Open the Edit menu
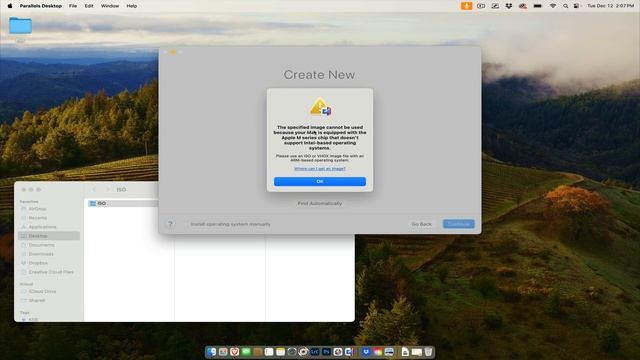The height and width of the screenshot is (360, 640). tap(89, 6)
